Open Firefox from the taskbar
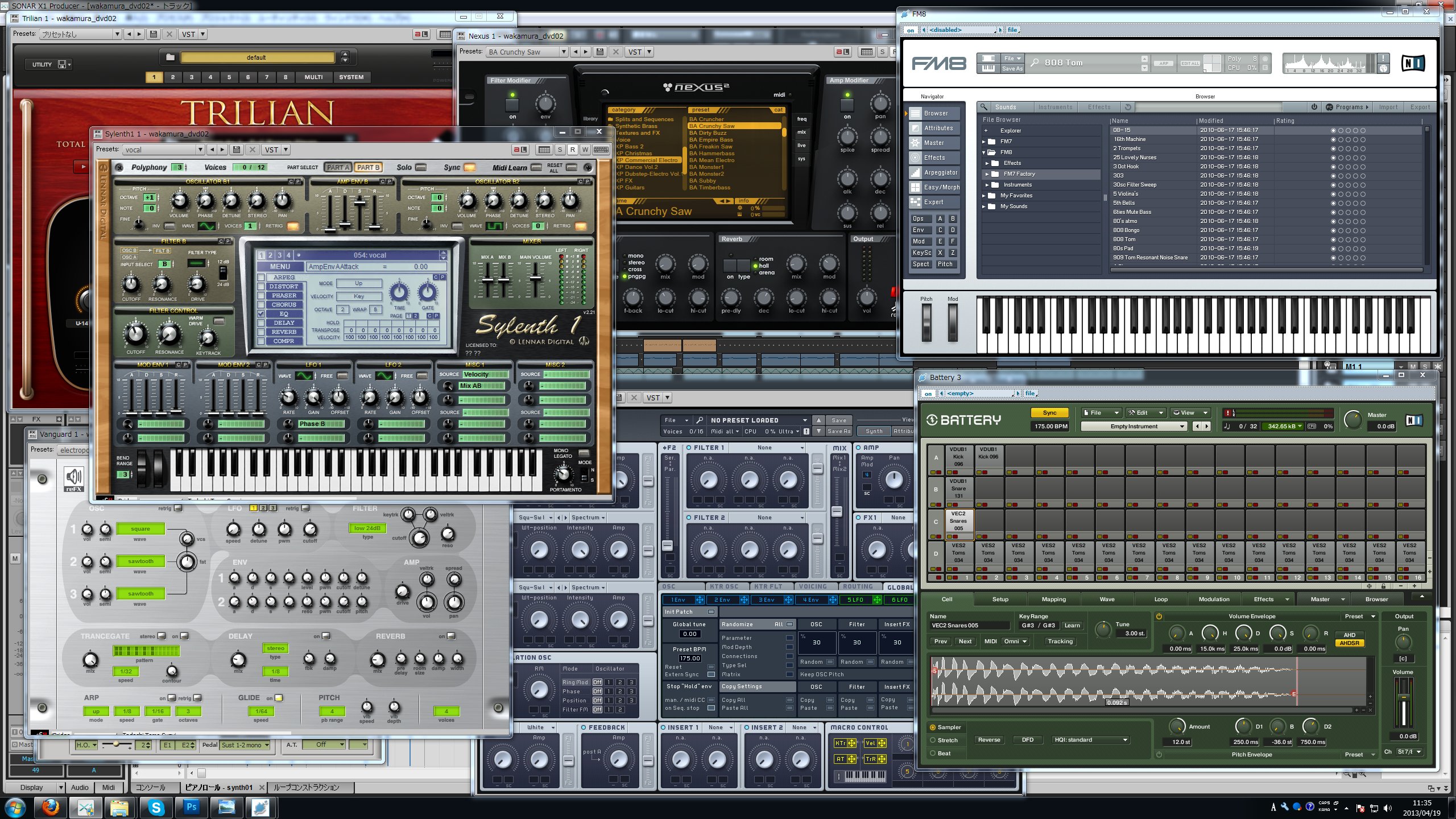The width and height of the screenshot is (1456, 819). pyautogui.click(x=51, y=807)
